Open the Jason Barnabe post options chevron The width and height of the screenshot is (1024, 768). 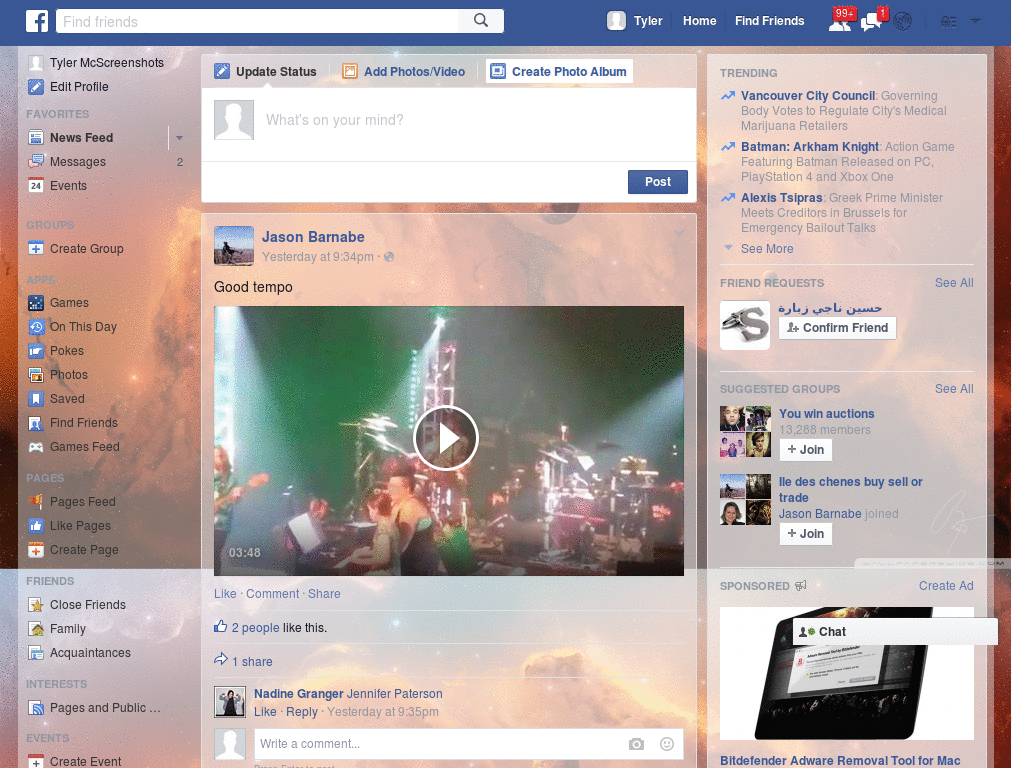[679, 233]
